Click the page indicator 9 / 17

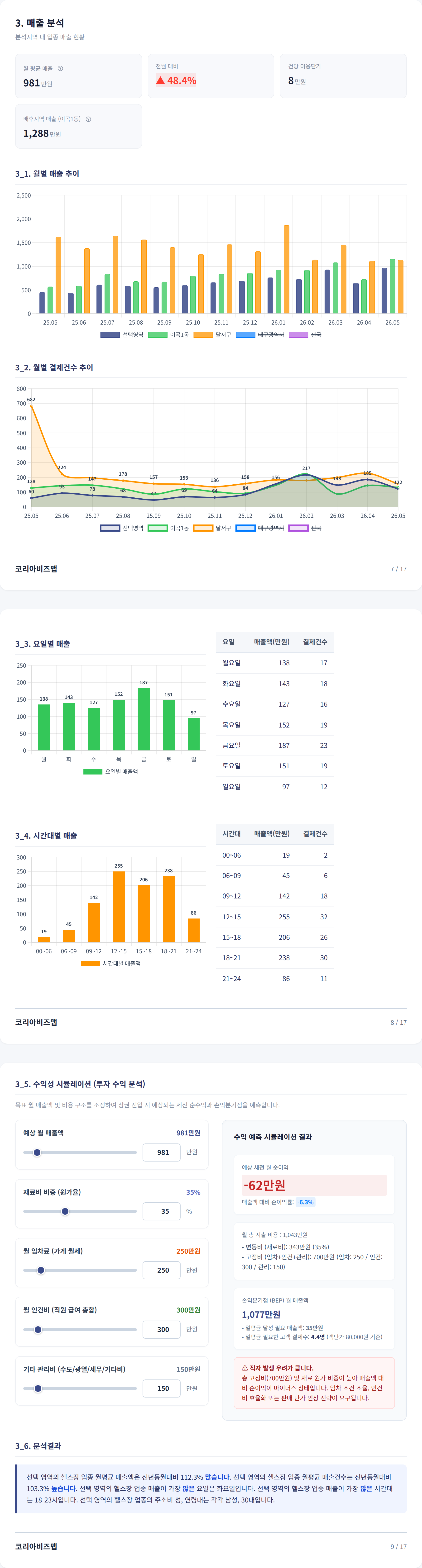point(399,1546)
